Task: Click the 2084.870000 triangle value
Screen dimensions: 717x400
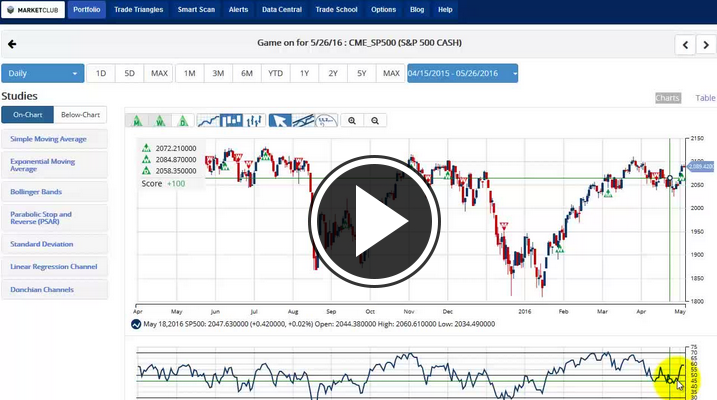Action: (176, 160)
